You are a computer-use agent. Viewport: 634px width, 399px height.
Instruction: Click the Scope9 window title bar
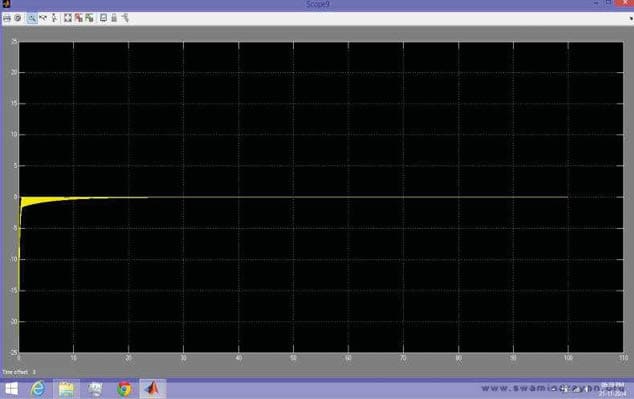tap(317, 4)
